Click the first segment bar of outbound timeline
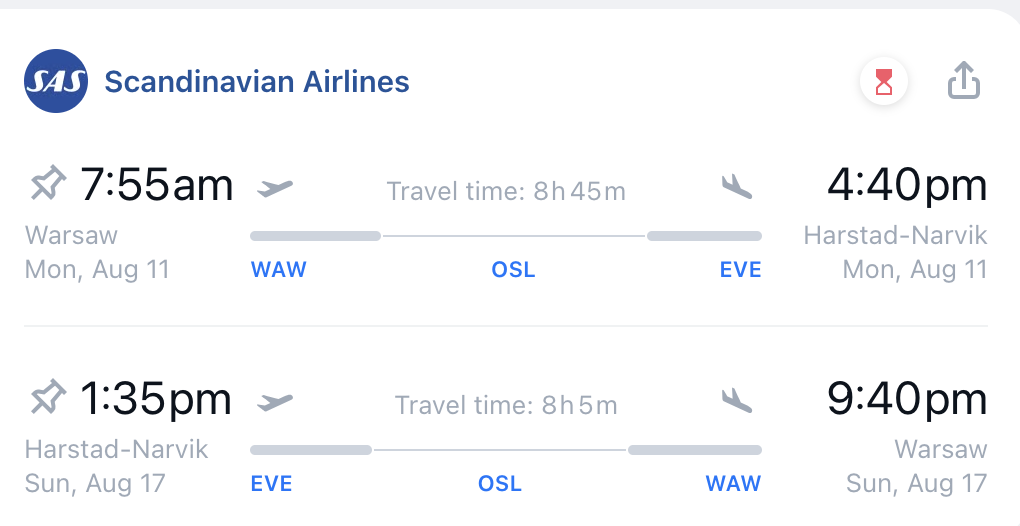This screenshot has width=1020, height=526. [x=315, y=236]
